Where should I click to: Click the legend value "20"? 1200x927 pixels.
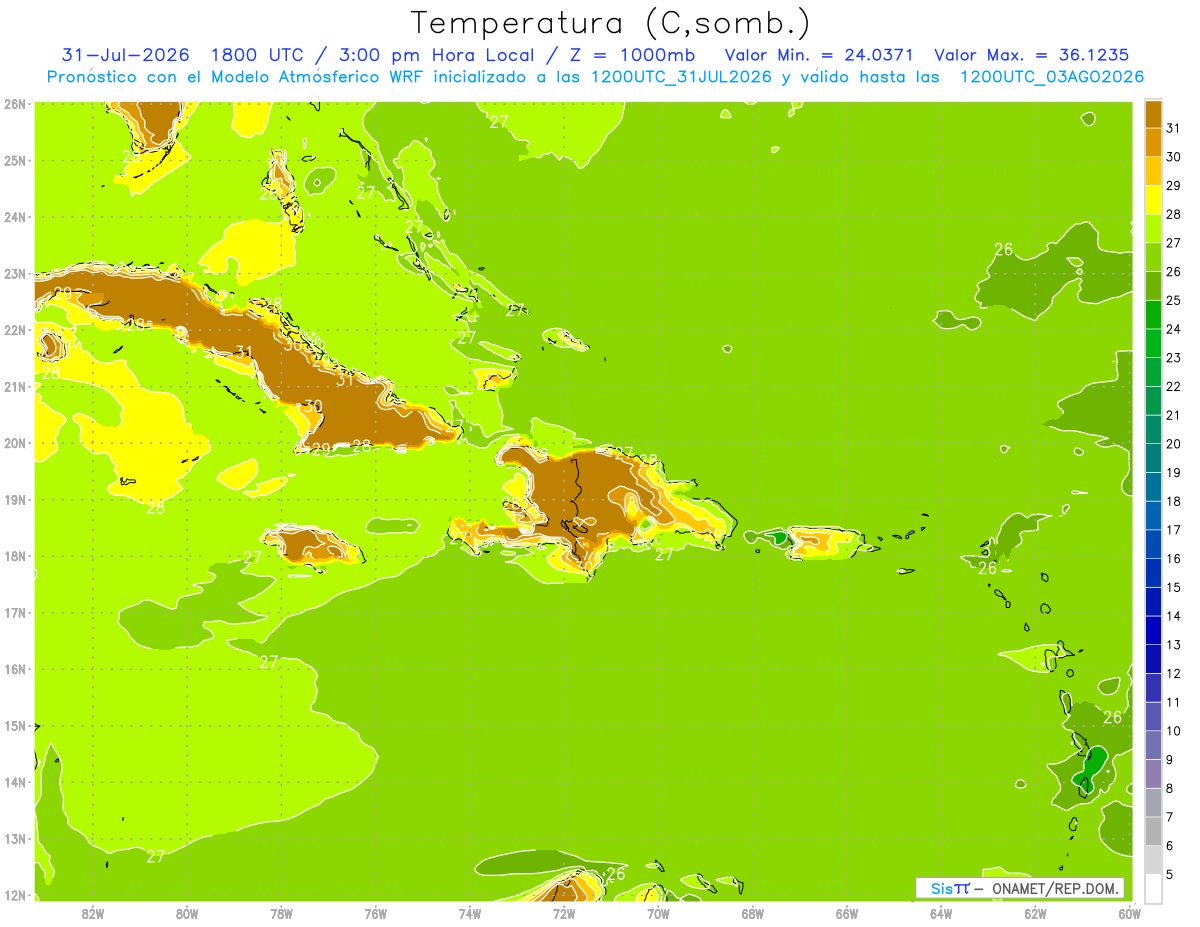1174,444
